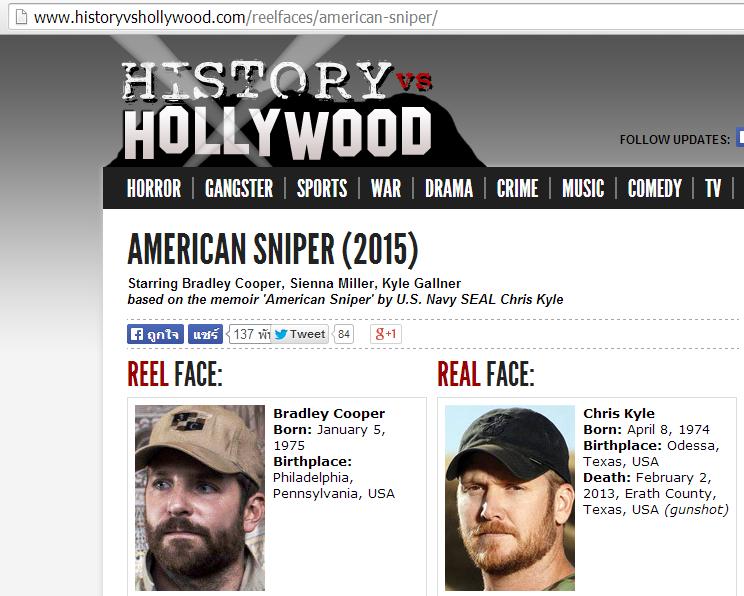Click the Tweet button with bird icon
744x596 pixels.
(299, 334)
